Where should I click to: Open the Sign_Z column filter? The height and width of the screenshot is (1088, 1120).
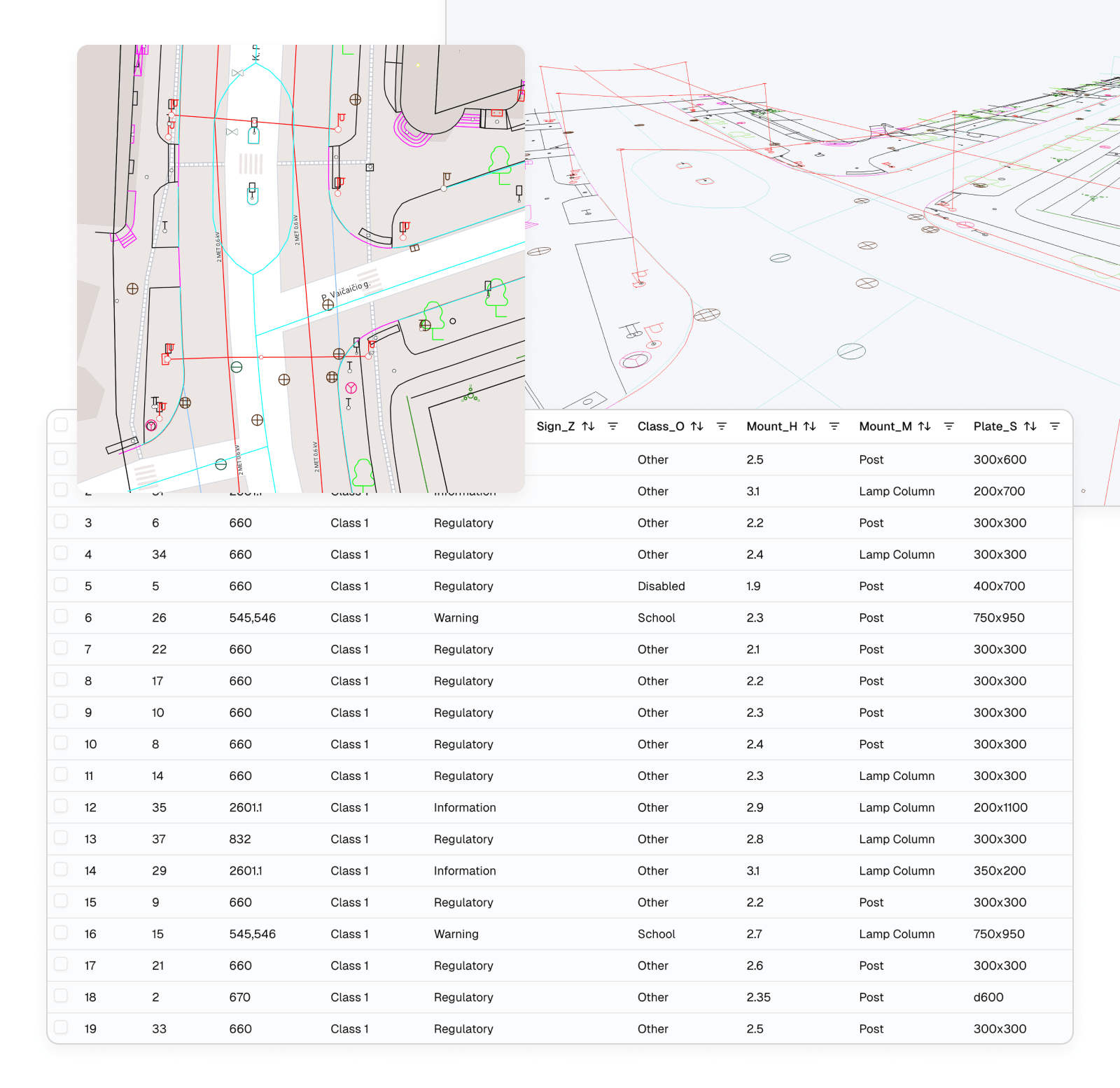[612, 426]
